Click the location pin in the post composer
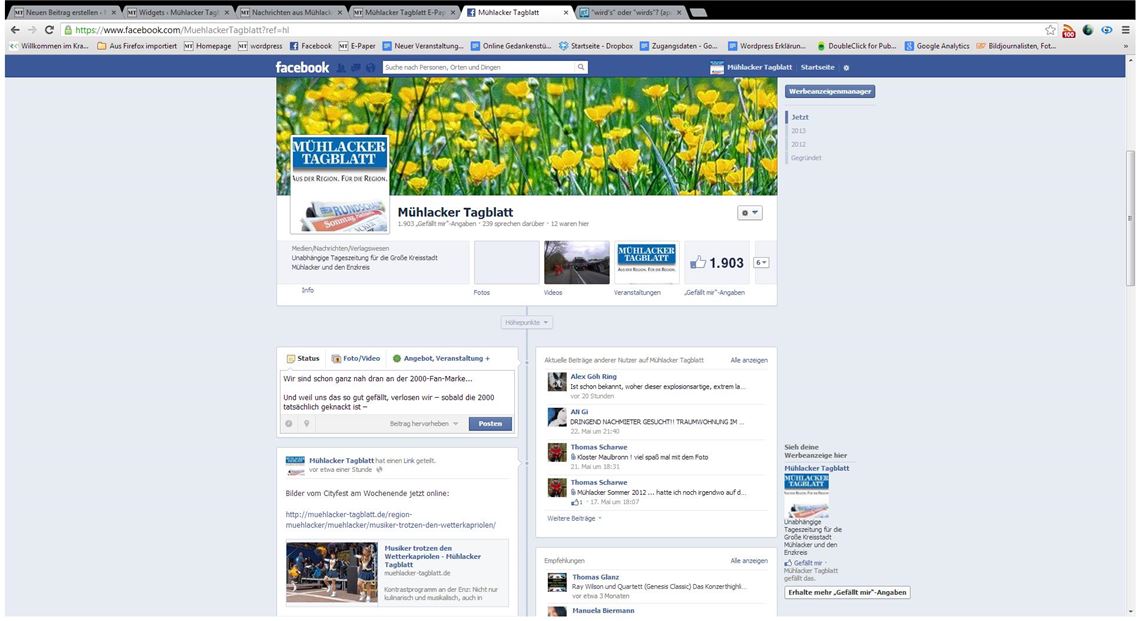The height and width of the screenshot is (621, 1140). point(307,423)
